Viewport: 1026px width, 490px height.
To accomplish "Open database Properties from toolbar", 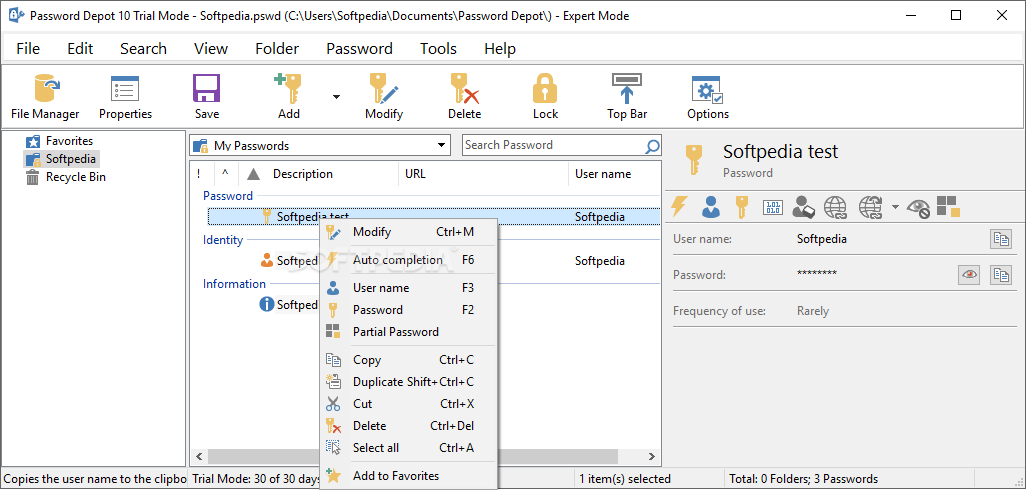I will pos(125,97).
